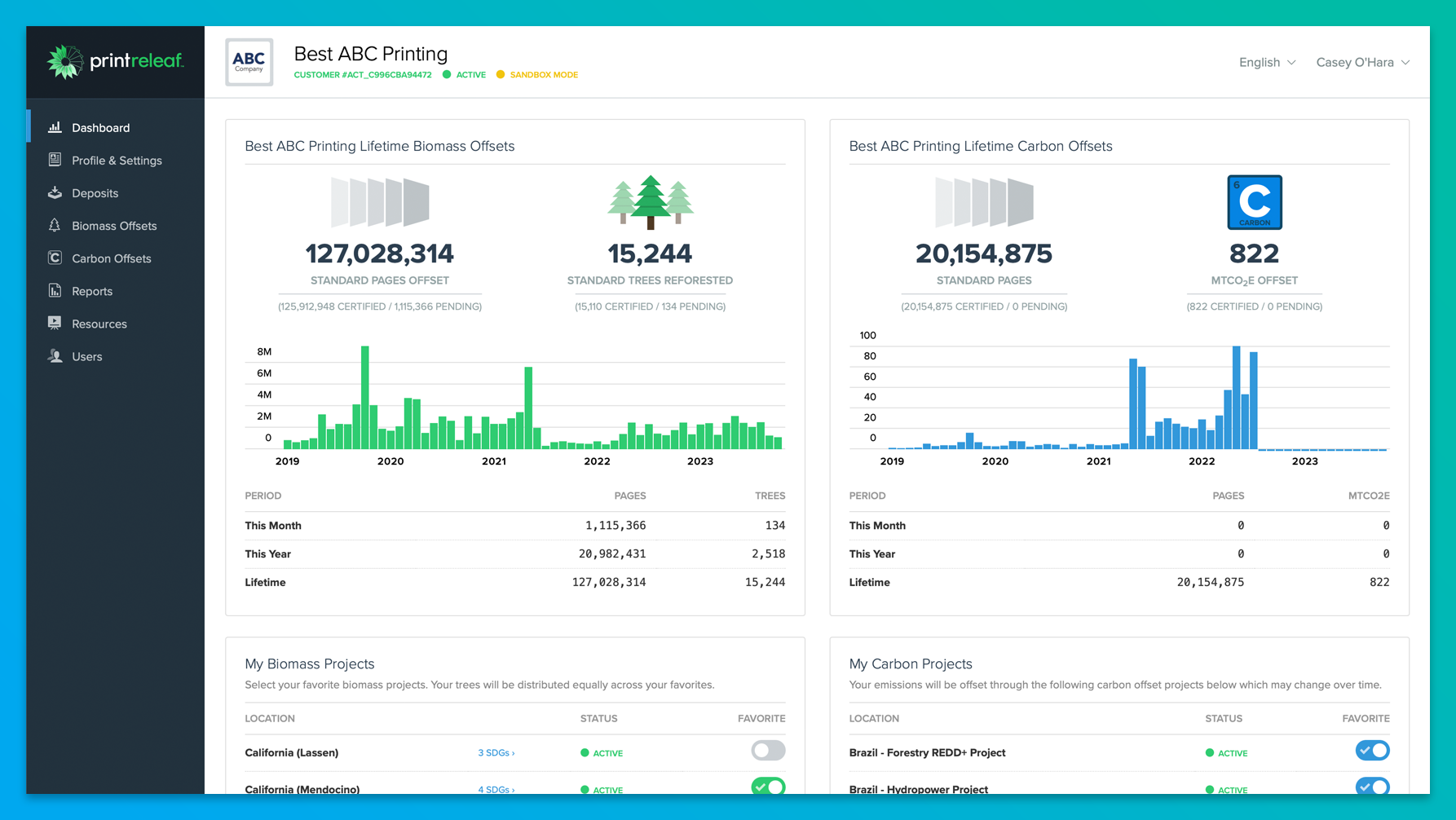Expand the Casey O'Hara user menu
The width and height of the screenshot is (1456, 820).
pyautogui.click(x=1362, y=63)
